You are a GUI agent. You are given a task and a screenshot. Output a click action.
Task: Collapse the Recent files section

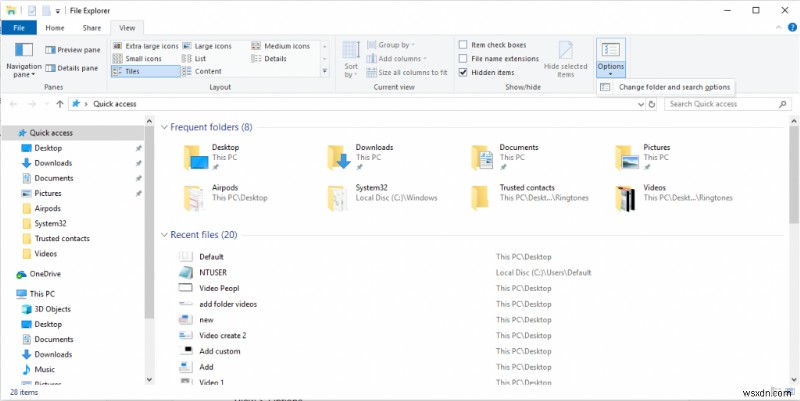tap(164, 235)
